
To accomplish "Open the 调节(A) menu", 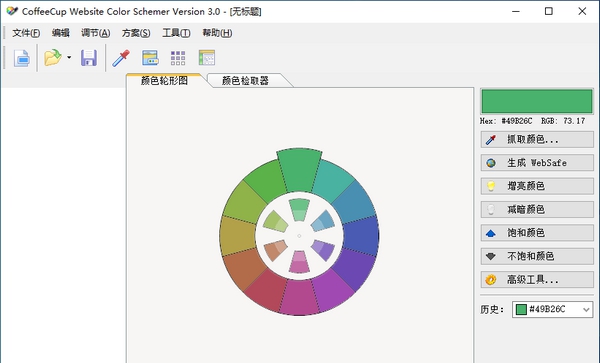I will point(95,33).
